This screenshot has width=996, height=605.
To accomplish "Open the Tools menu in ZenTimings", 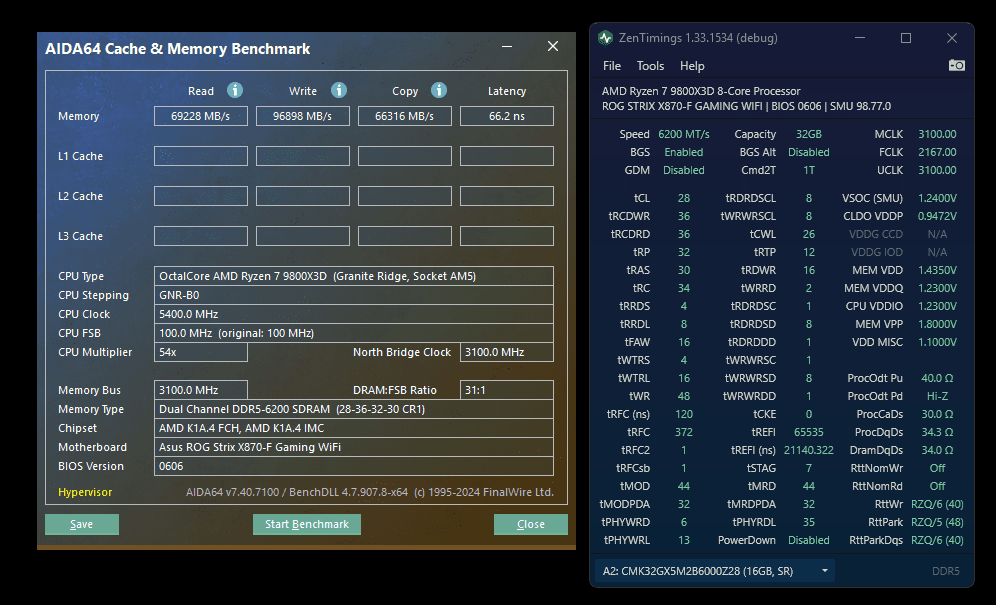I will pyautogui.click(x=650, y=66).
